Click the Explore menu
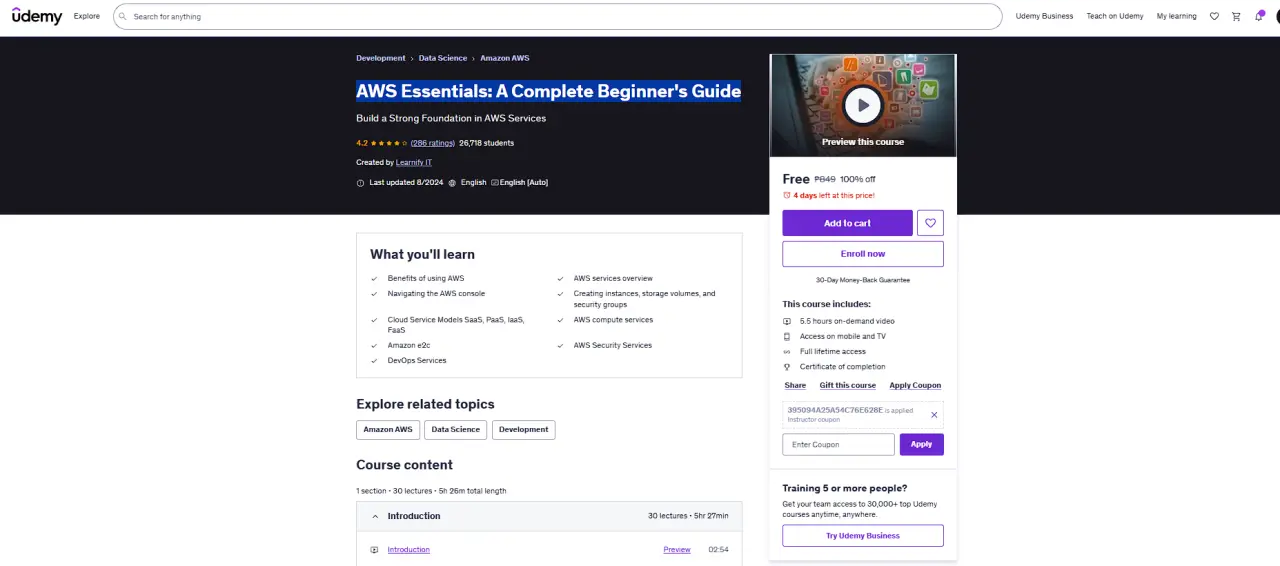This screenshot has width=1280, height=566. pos(87,16)
